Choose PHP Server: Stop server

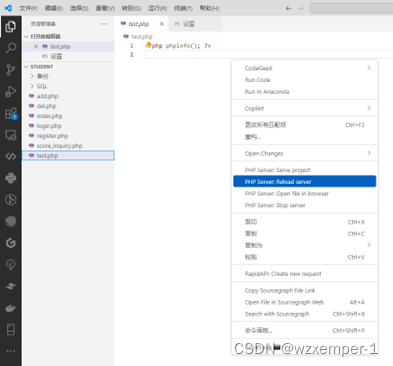[x=305, y=205]
